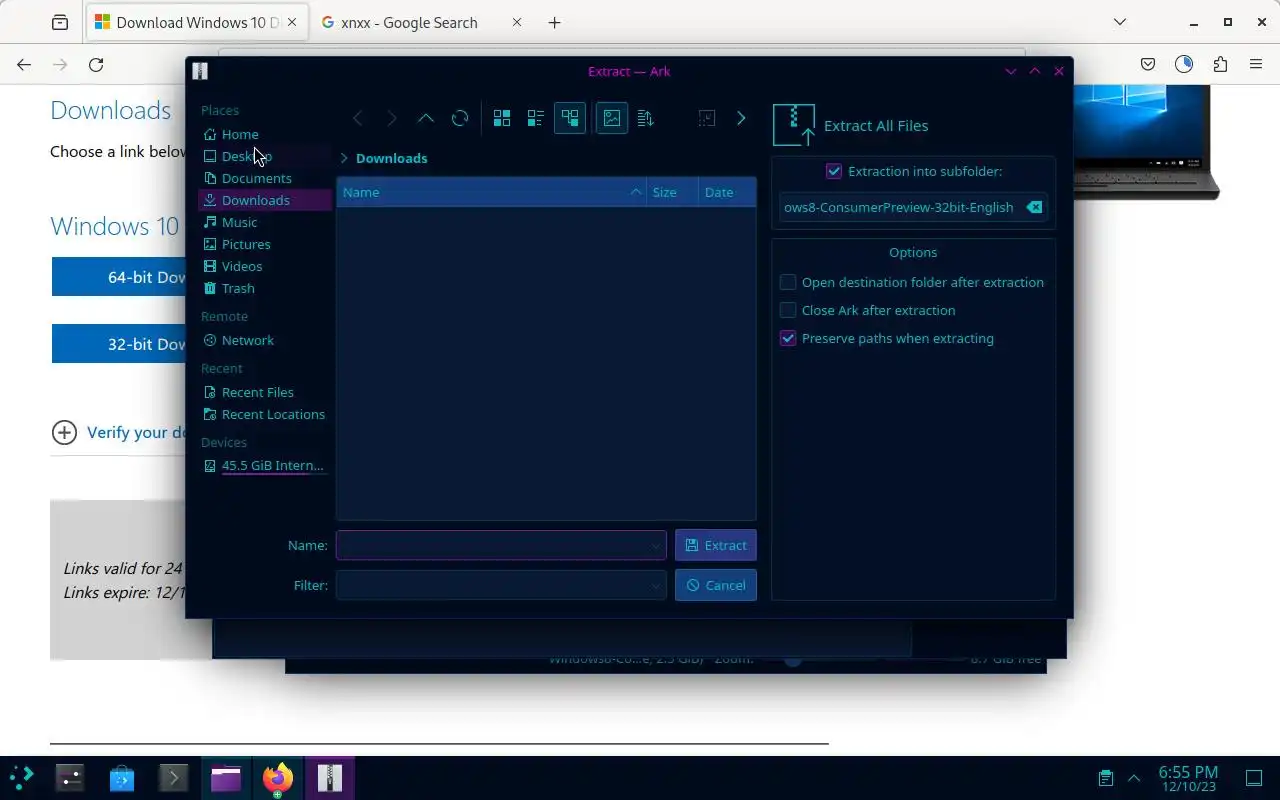Open Konsole terminal from taskbar
The height and width of the screenshot is (800, 1280).
[174, 777]
